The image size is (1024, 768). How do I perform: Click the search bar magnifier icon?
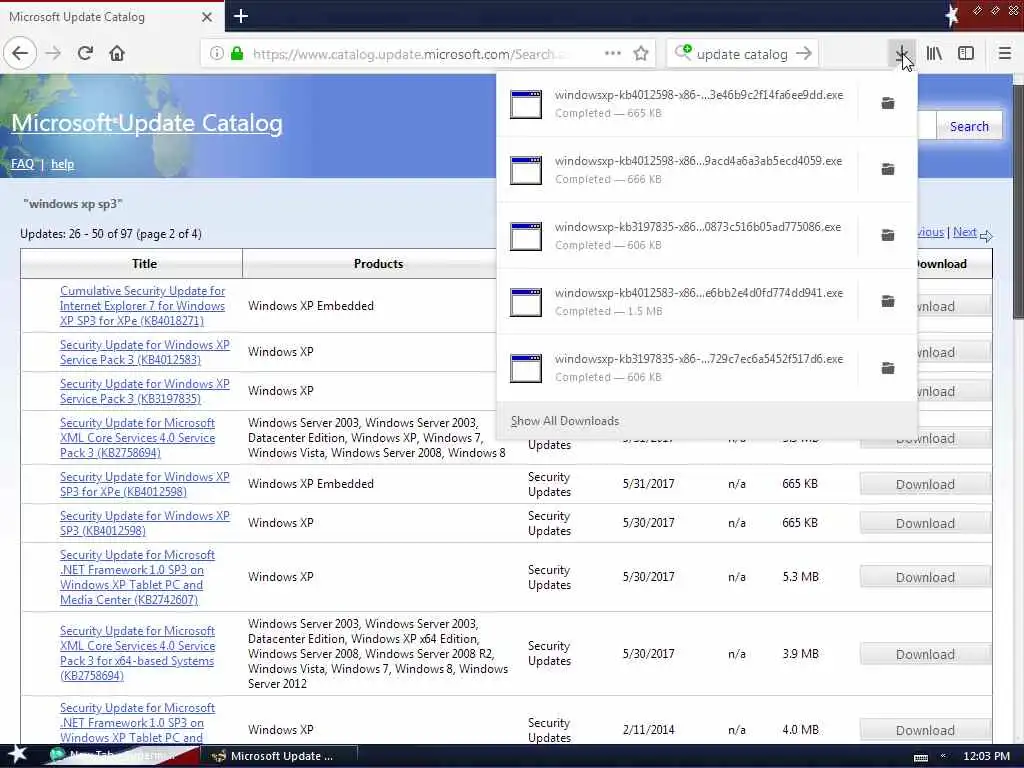(x=683, y=52)
